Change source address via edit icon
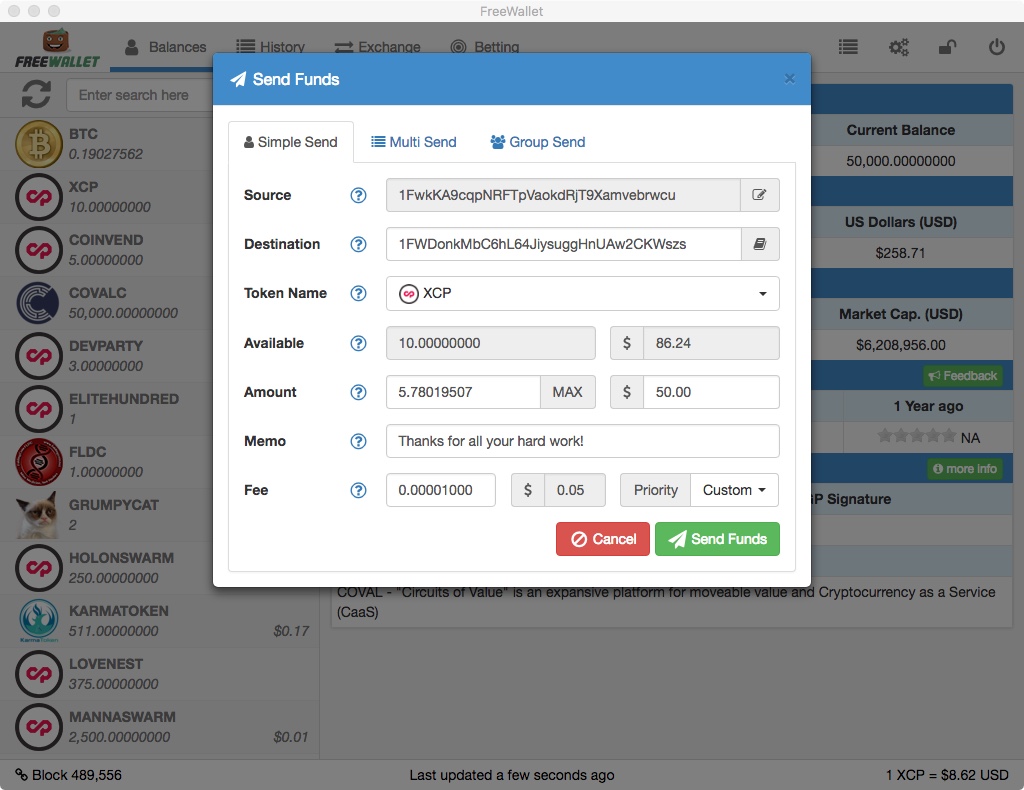This screenshot has height=790, width=1024. click(760, 195)
